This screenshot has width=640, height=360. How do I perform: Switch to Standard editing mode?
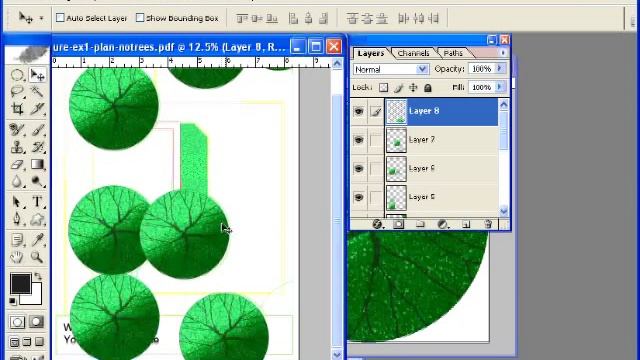click(17, 322)
